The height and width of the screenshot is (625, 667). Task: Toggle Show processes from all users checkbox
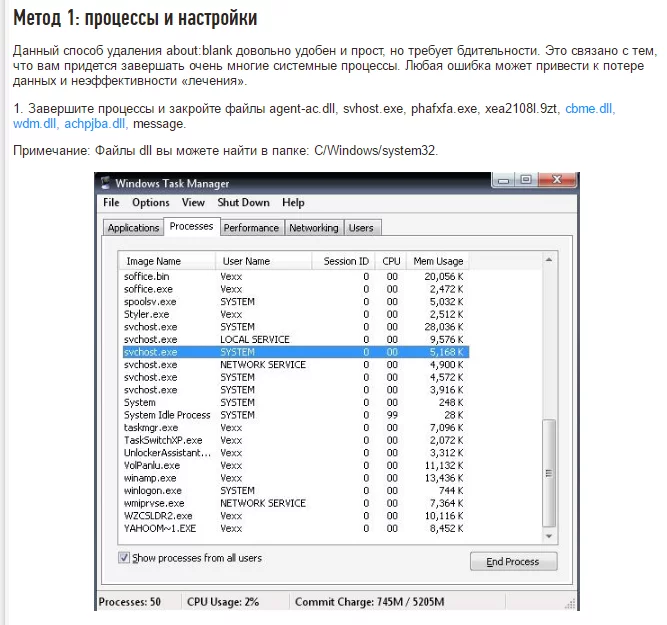[124, 557]
